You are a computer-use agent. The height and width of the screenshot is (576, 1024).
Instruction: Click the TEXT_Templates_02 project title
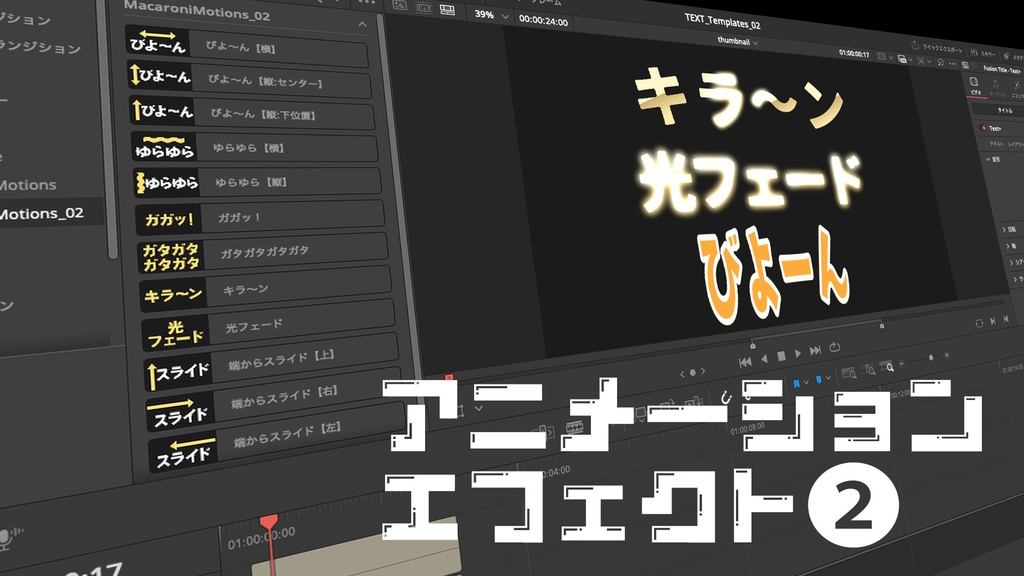click(722, 21)
